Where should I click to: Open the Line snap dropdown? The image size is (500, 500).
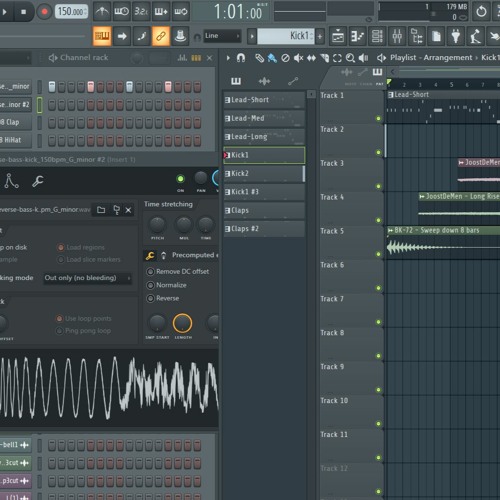pyautogui.click(x=222, y=36)
